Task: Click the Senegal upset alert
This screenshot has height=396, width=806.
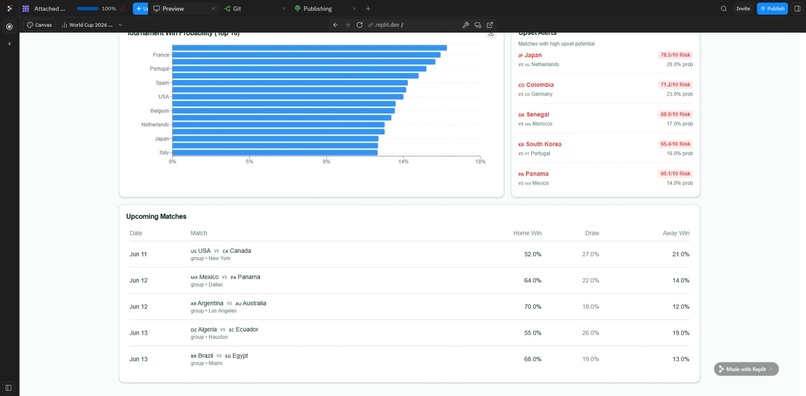Action: click(x=606, y=119)
